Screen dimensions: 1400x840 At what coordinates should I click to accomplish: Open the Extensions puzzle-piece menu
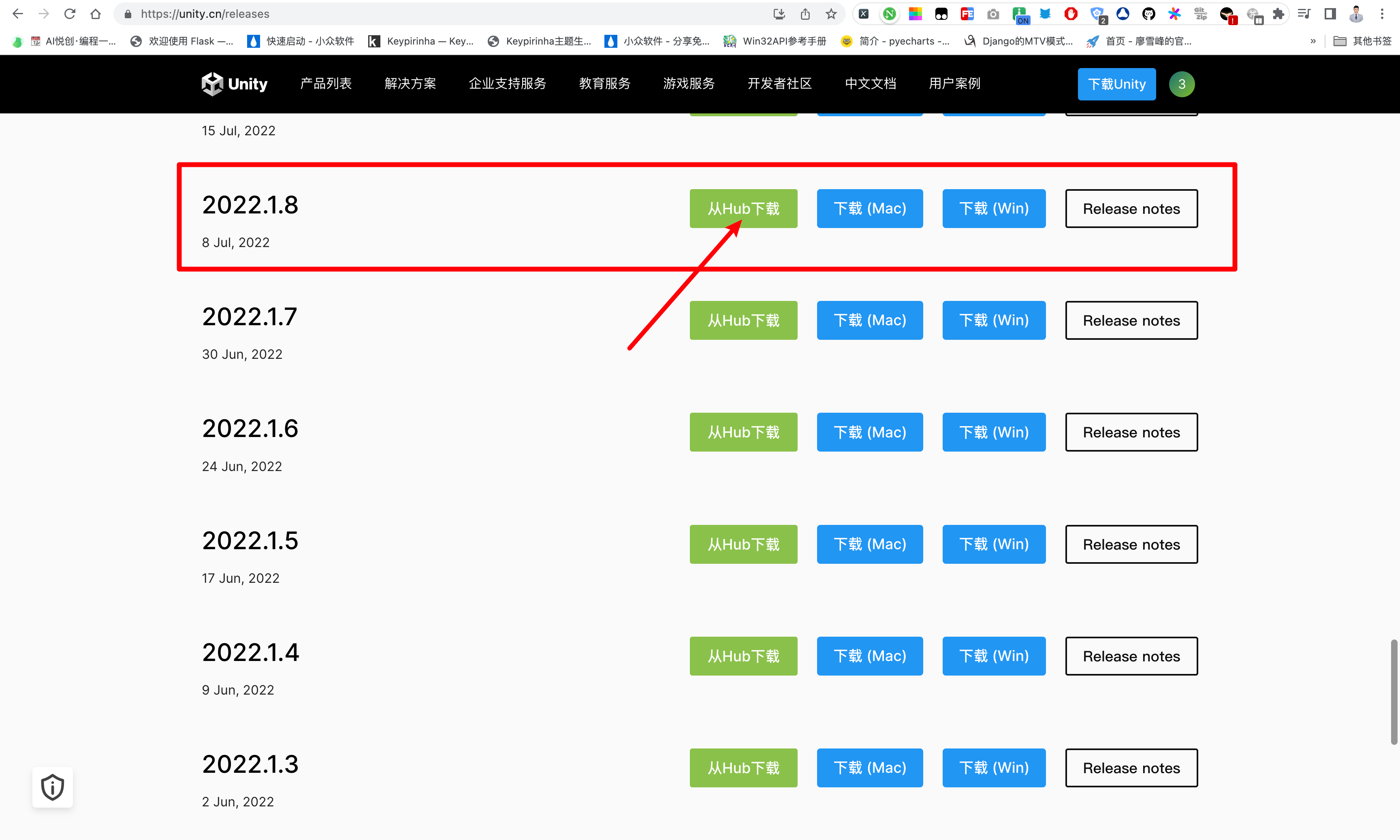point(1278,14)
